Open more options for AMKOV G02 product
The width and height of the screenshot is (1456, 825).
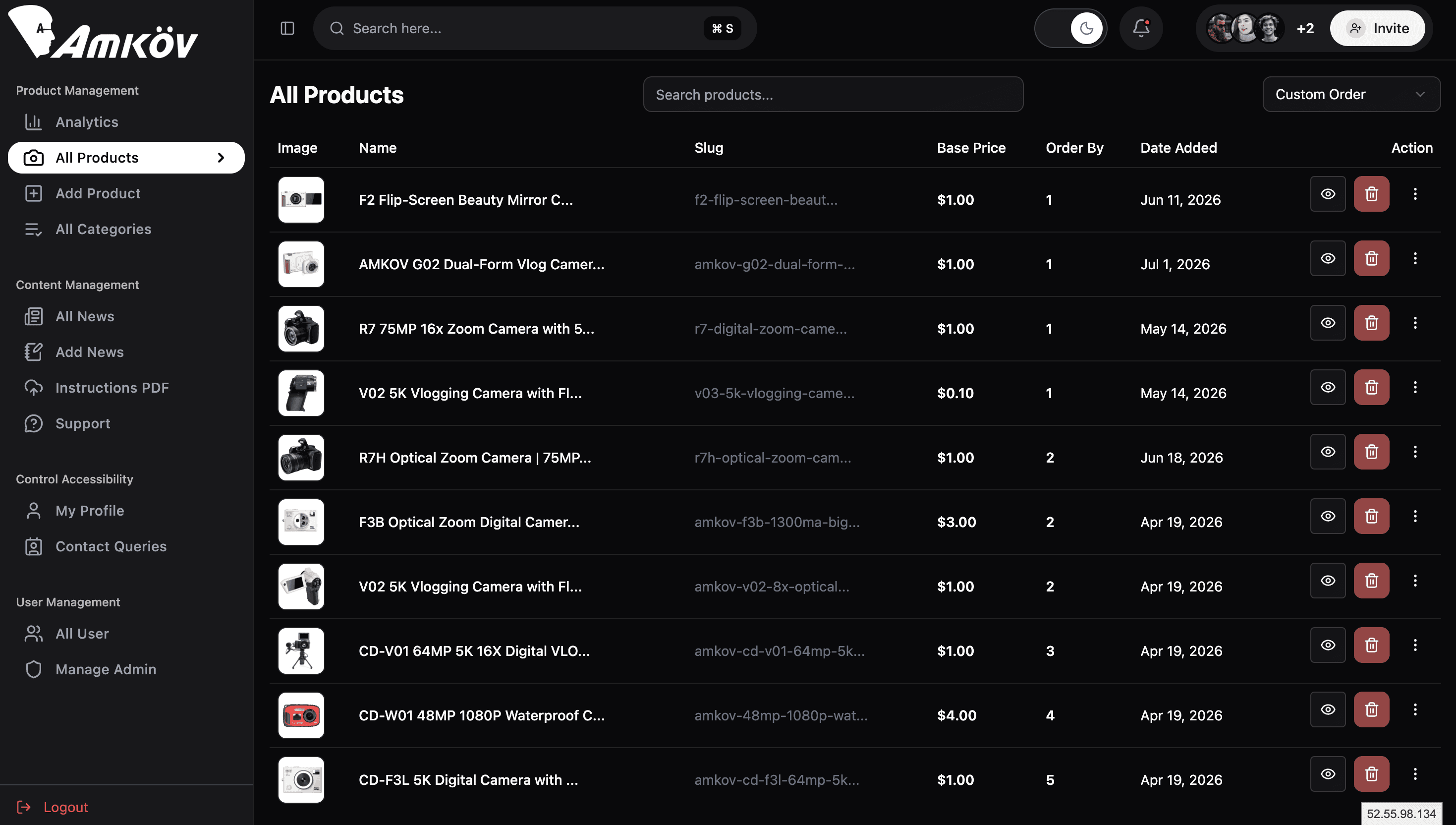pyautogui.click(x=1415, y=258)
